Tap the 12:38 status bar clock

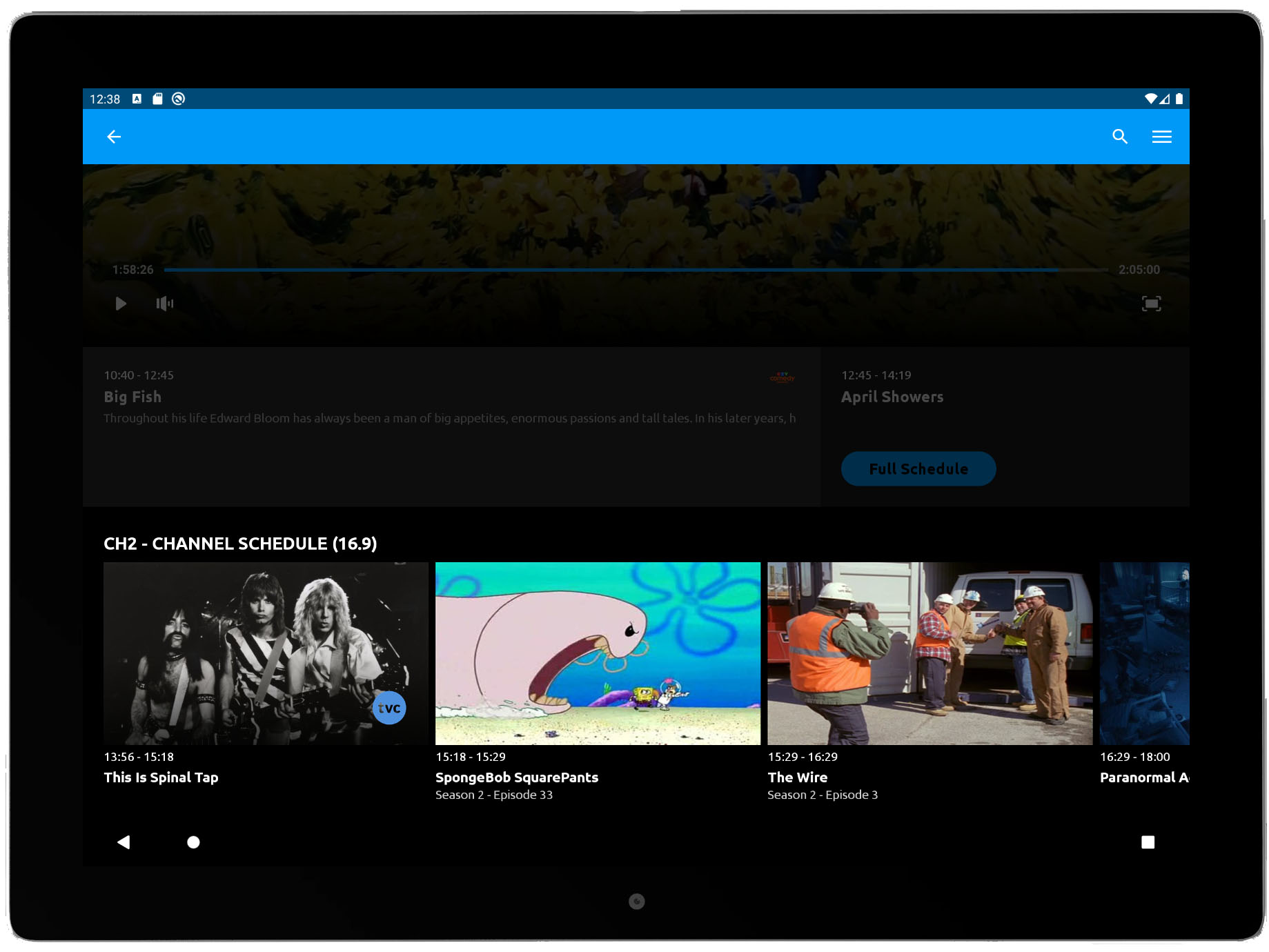click(x=105, y=99)
